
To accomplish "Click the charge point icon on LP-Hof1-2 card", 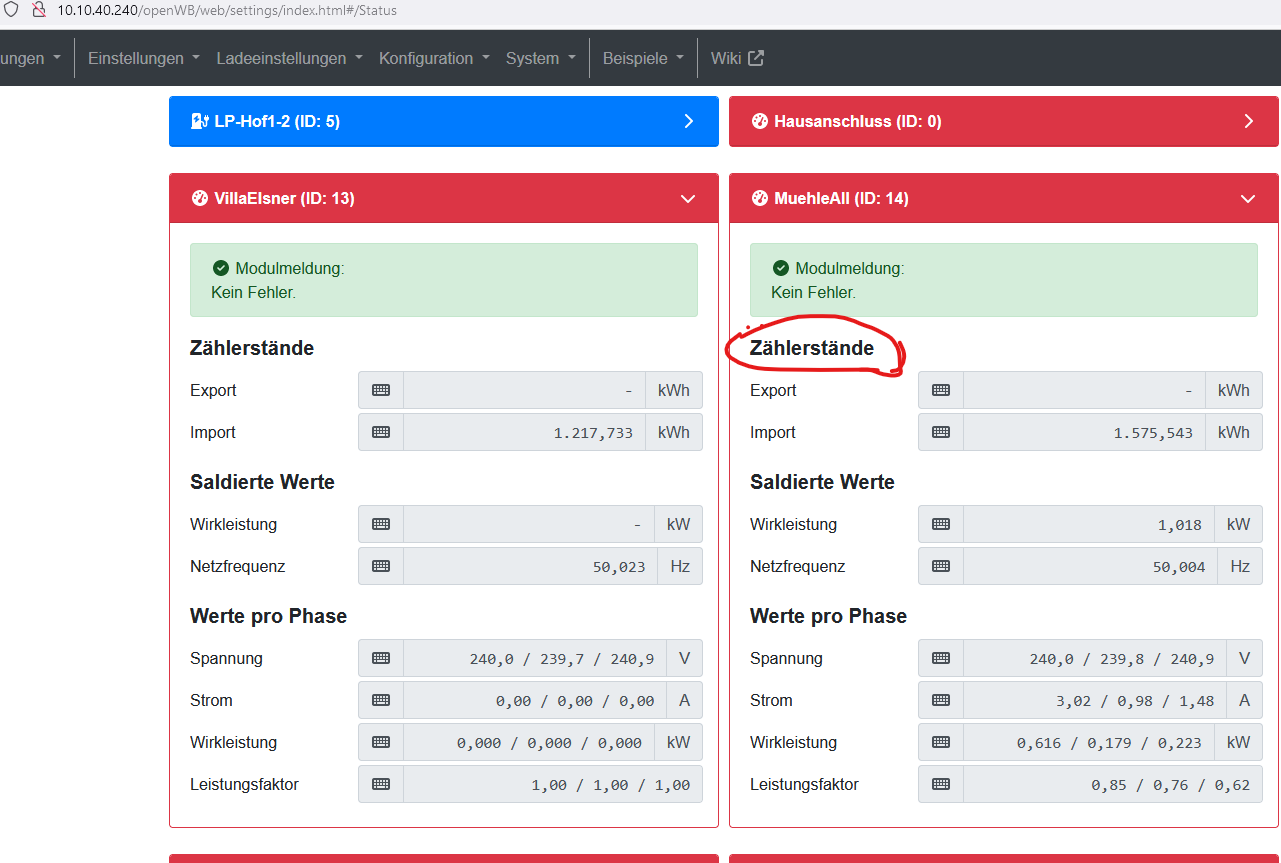I will click(x=199, y=121).
